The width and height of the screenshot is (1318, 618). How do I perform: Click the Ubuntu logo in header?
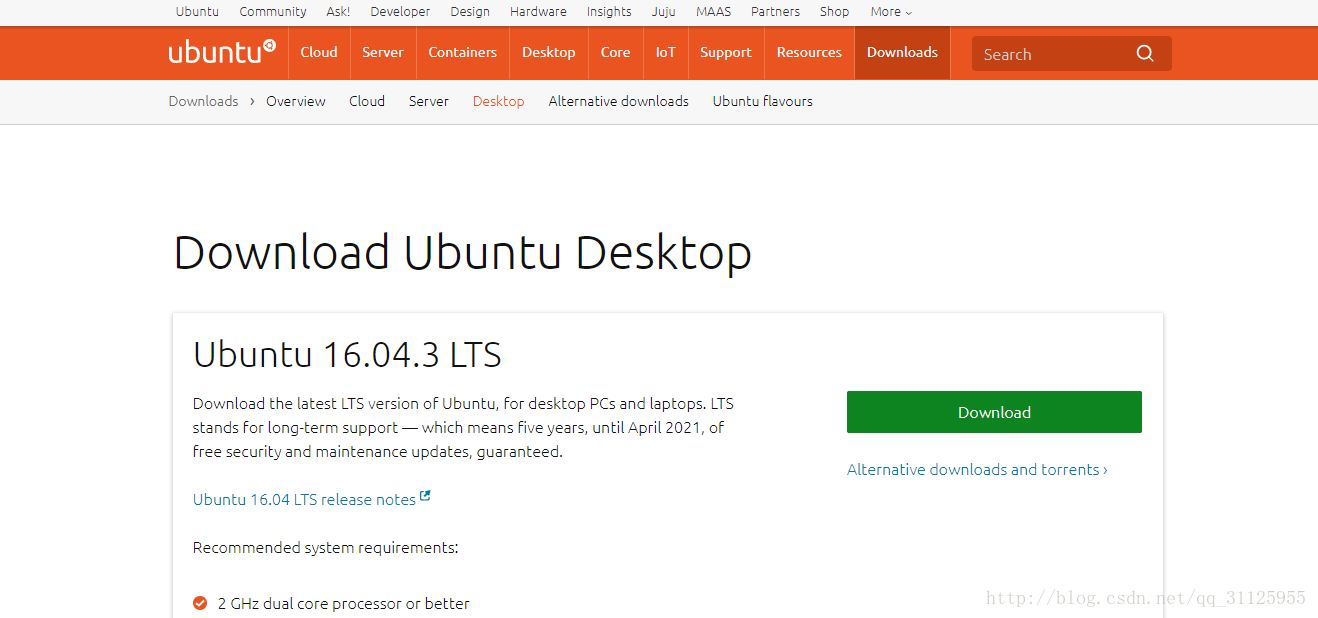(x=221, y=52)
